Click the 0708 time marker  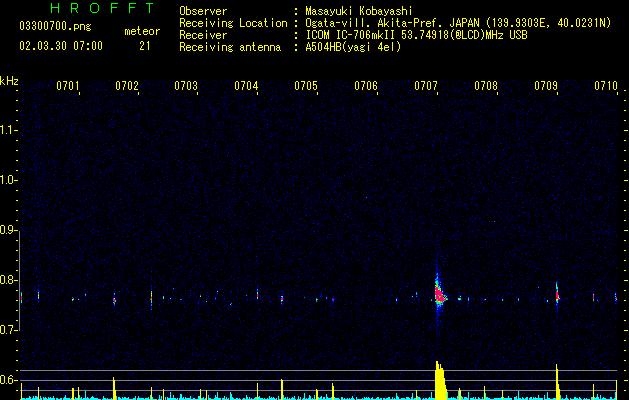(486, 86)
